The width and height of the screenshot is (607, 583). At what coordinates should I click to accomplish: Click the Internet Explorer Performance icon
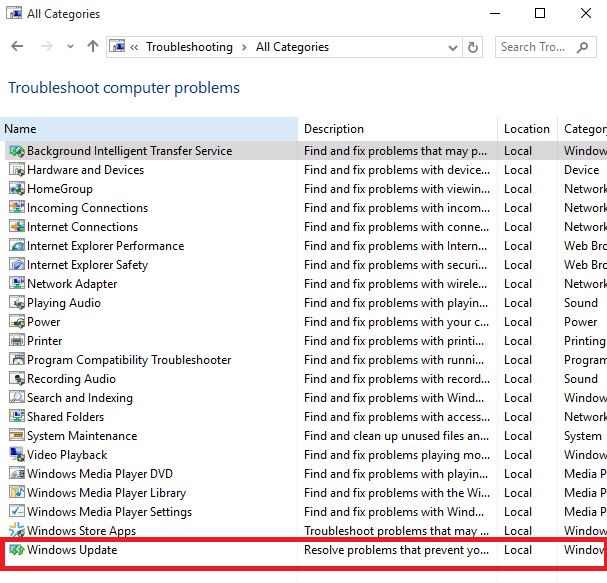click(x=17, y=246)
